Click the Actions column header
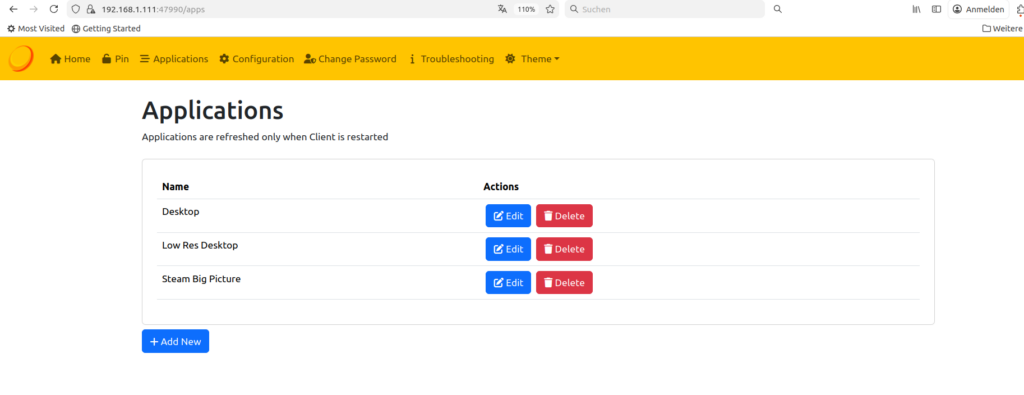Viewport: 1024px width, 395px height. (501, 187)
